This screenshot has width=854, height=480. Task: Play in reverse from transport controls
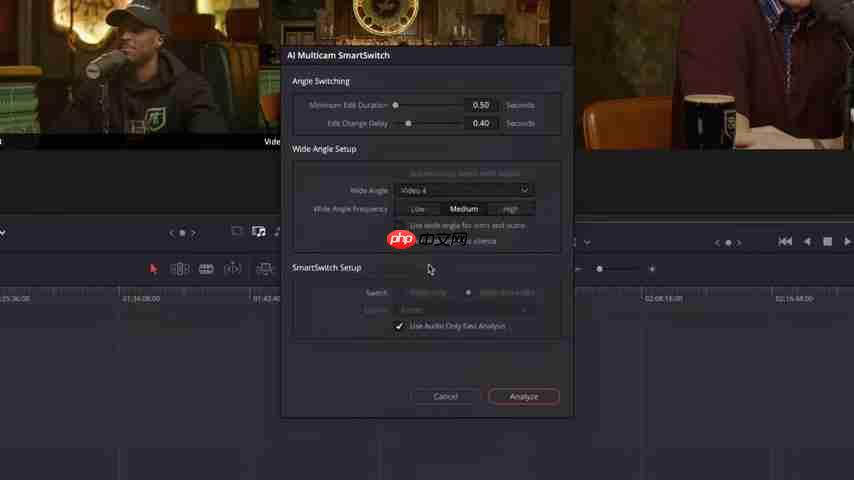click(807, 241)
